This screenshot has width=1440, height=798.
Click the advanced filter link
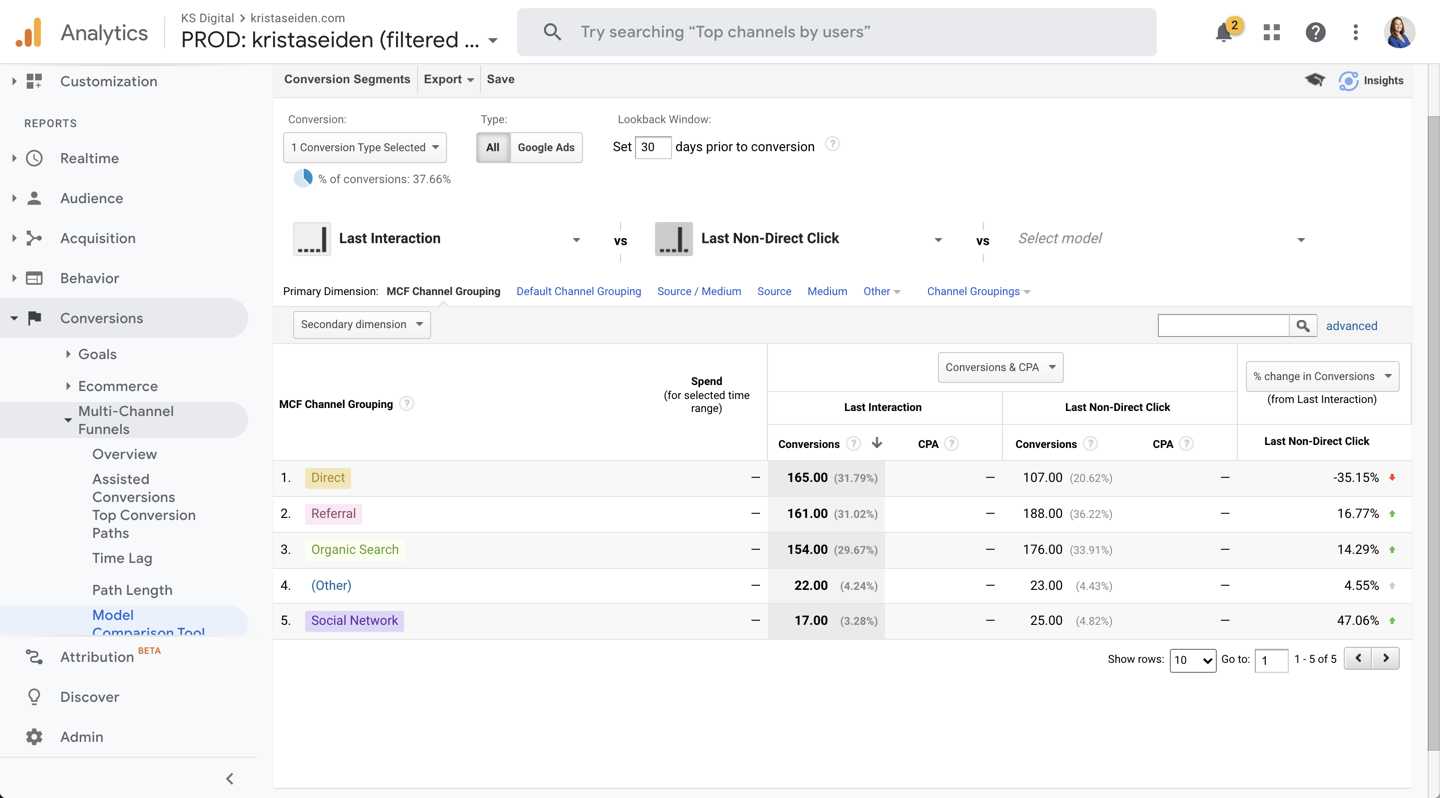(x=1351, y=326)
